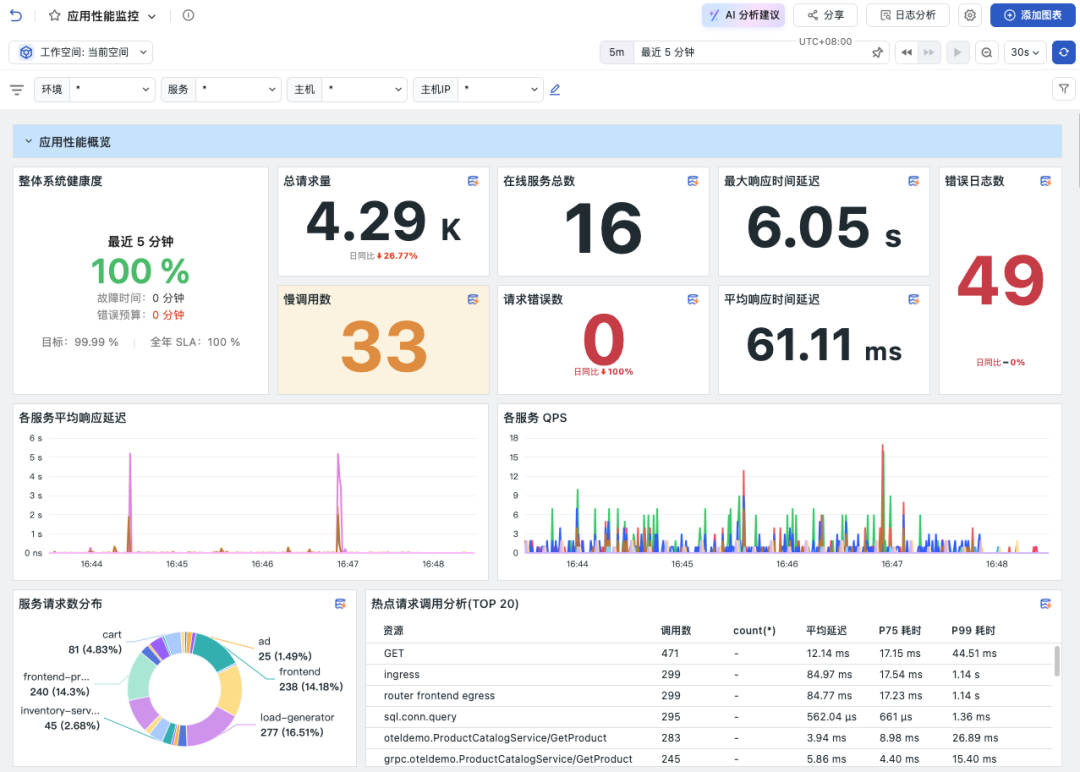Screen dimensions: 1080x772
Task: Click the play button in time controls
Action: [957, 52]
